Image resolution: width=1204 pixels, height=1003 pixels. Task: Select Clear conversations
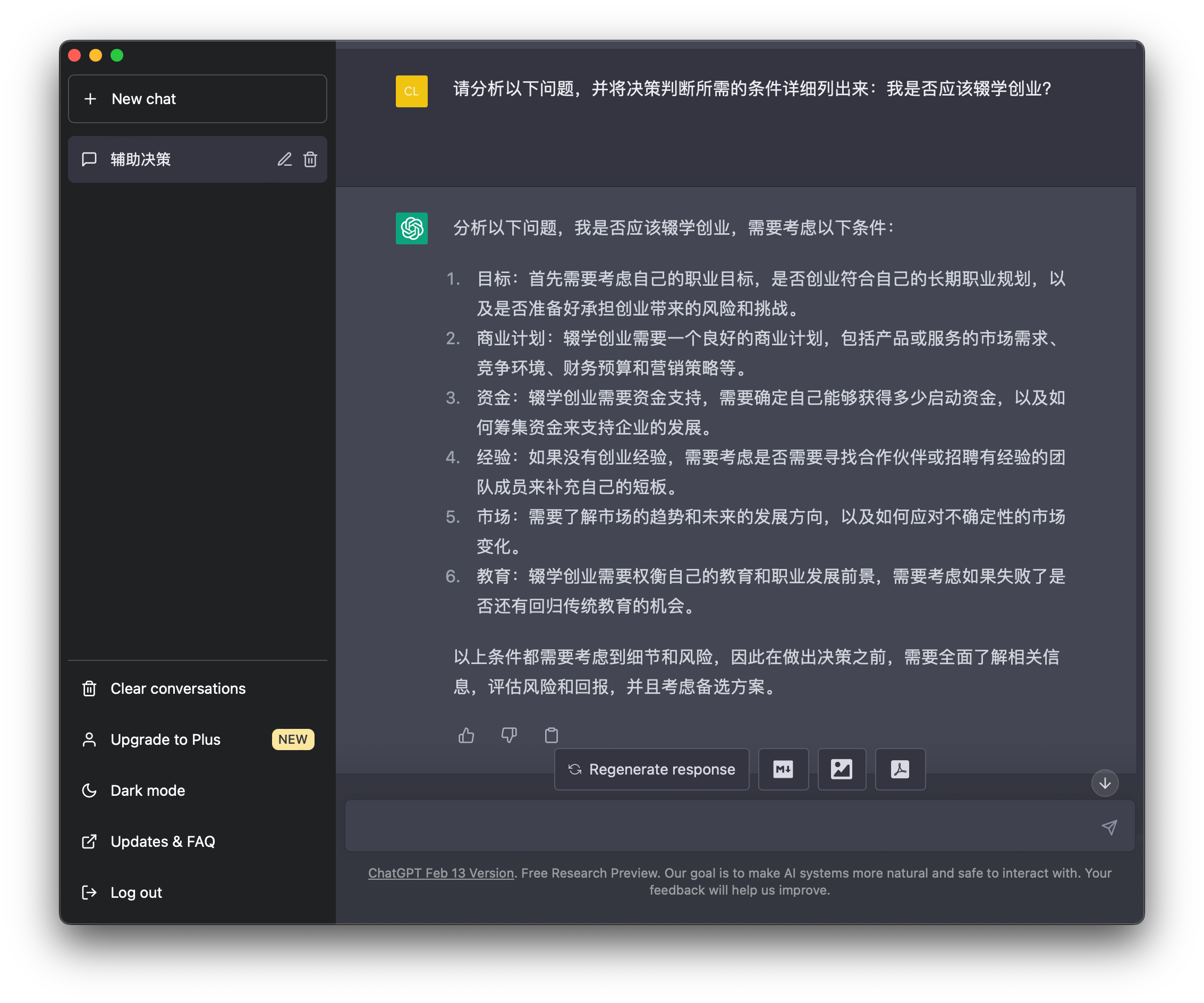[x=178, y=688]
